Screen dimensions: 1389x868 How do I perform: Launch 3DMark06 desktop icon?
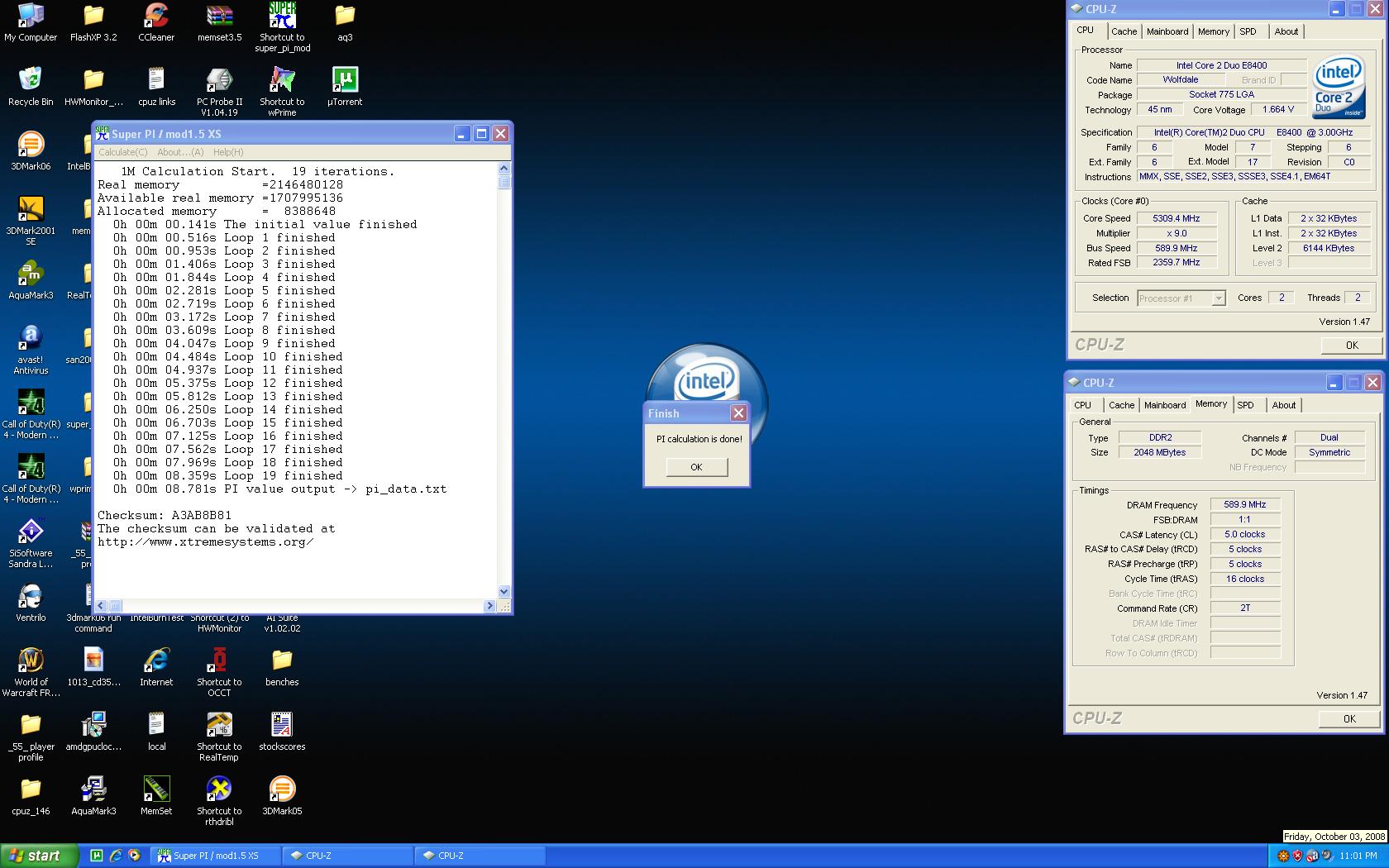[x=31, y=151]
